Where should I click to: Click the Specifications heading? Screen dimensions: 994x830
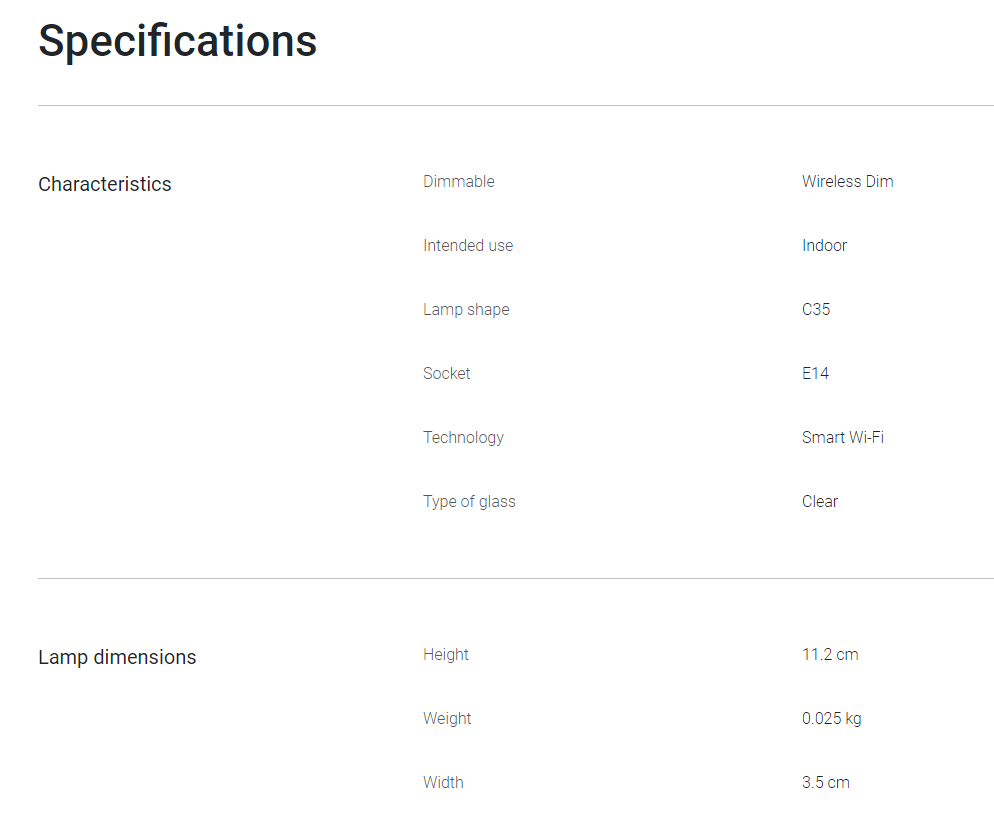(177, 42)
